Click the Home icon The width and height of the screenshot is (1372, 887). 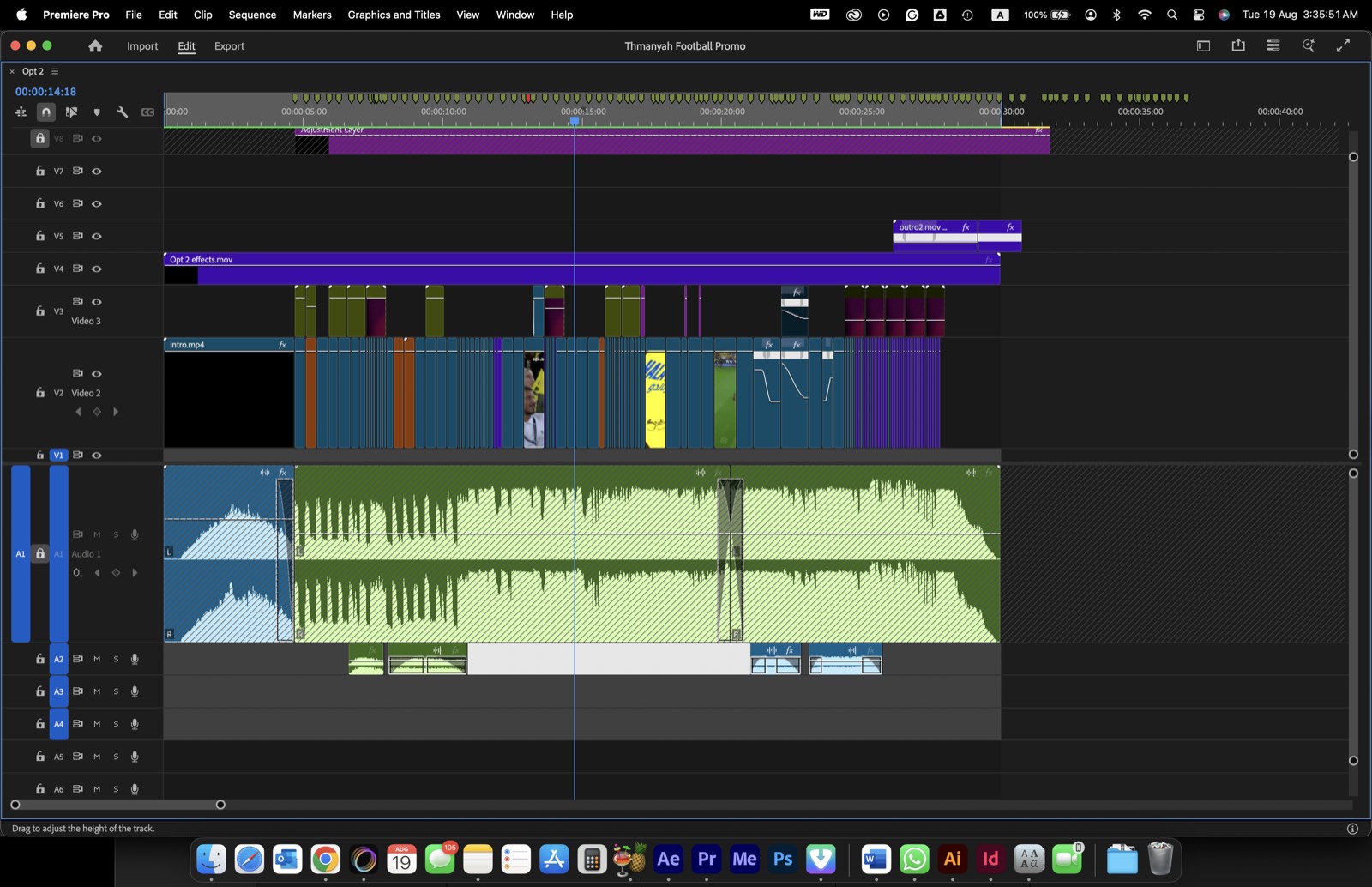[95, 46]
